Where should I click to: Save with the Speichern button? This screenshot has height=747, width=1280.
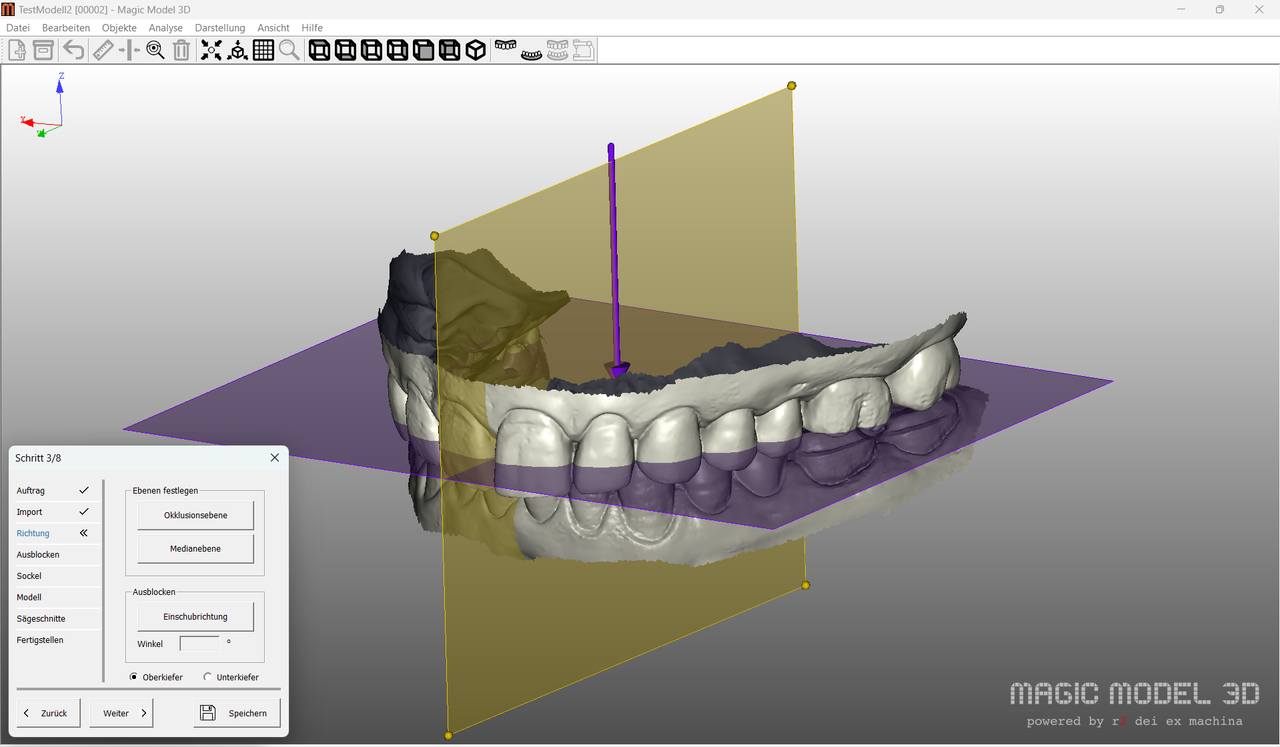coord(237,713)
